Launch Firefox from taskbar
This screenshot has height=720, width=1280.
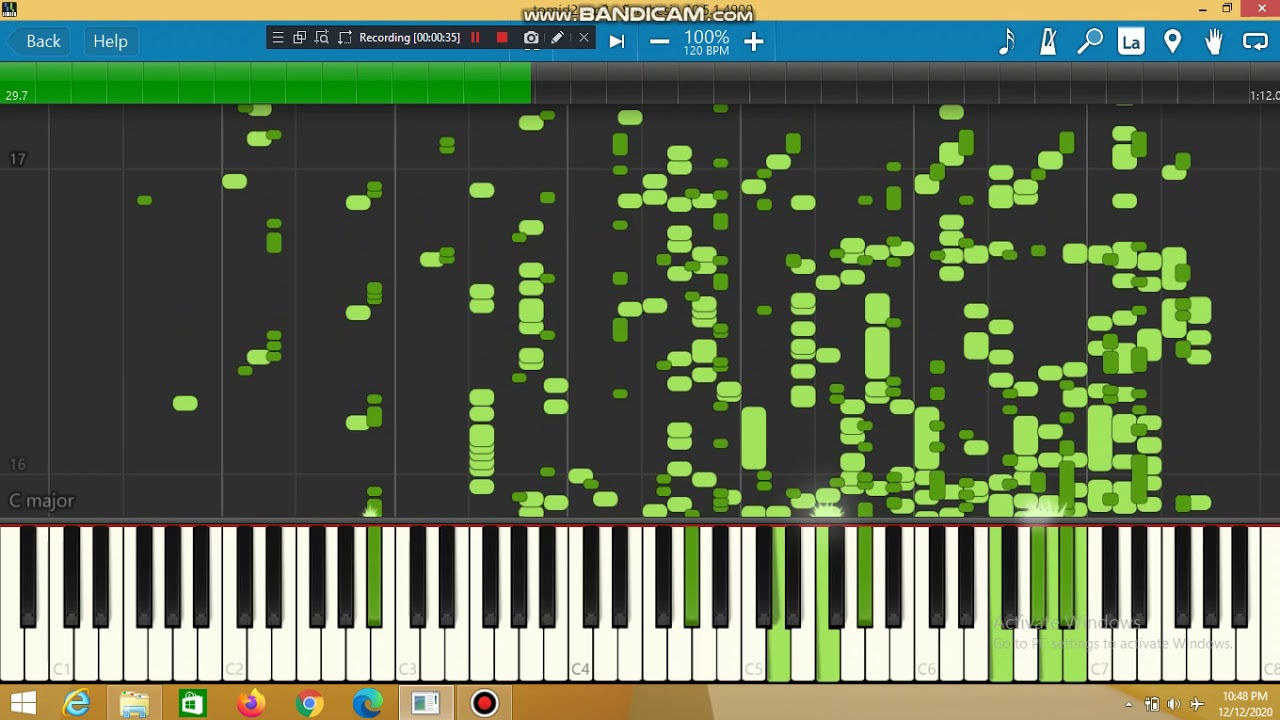click(x=251, y=704)
